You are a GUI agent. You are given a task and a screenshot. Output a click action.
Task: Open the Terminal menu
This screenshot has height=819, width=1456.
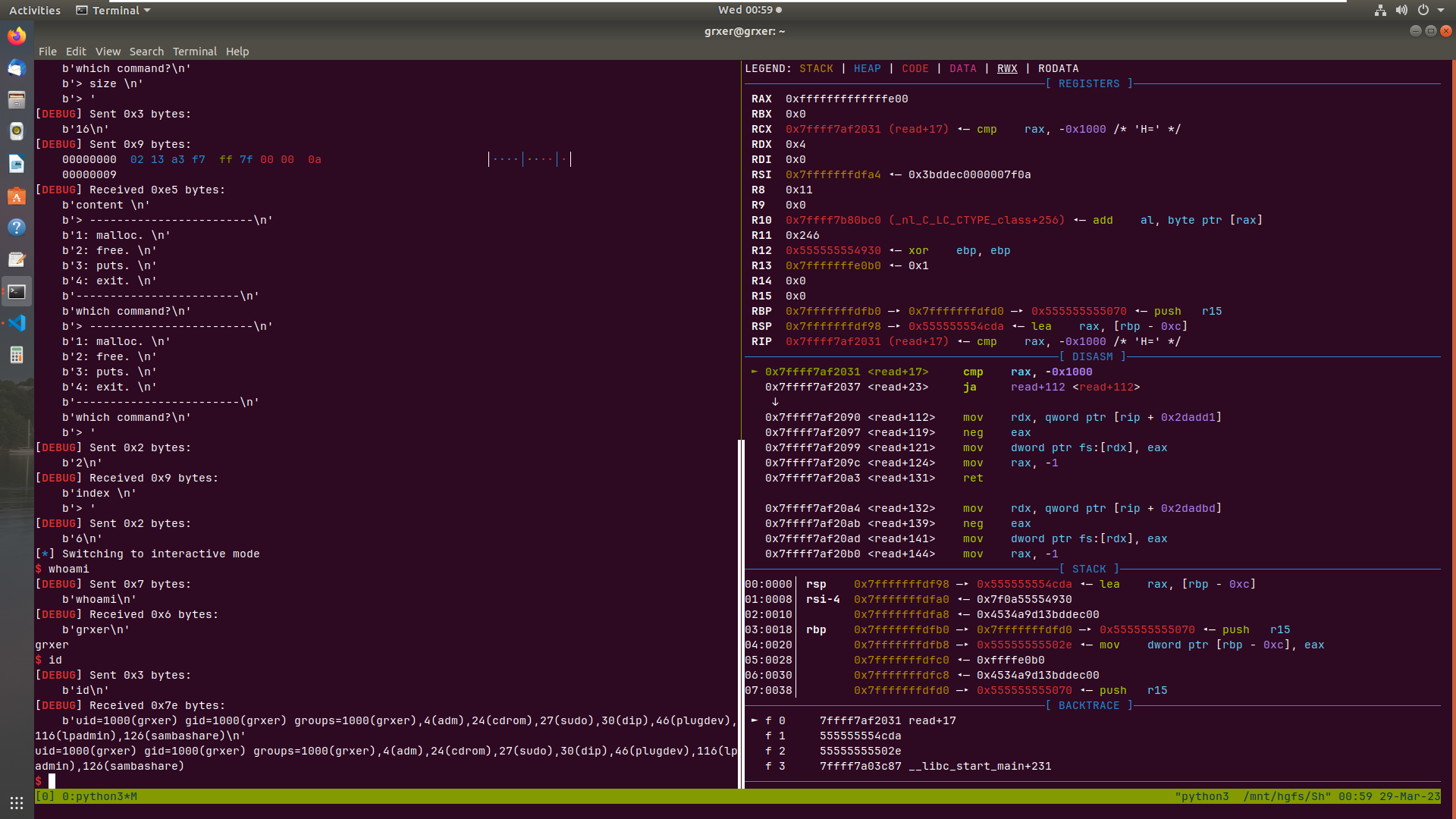click(195, 52)
